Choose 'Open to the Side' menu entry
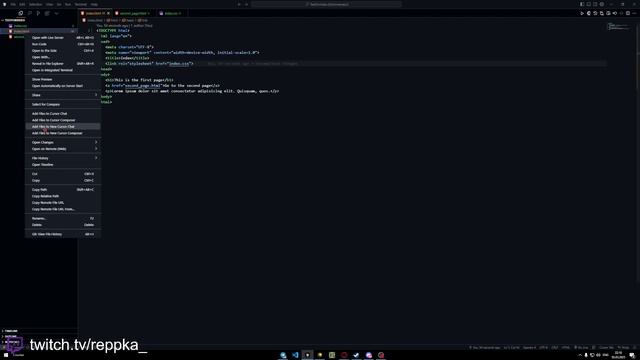640x360 pixels. (x=63, y=51)
